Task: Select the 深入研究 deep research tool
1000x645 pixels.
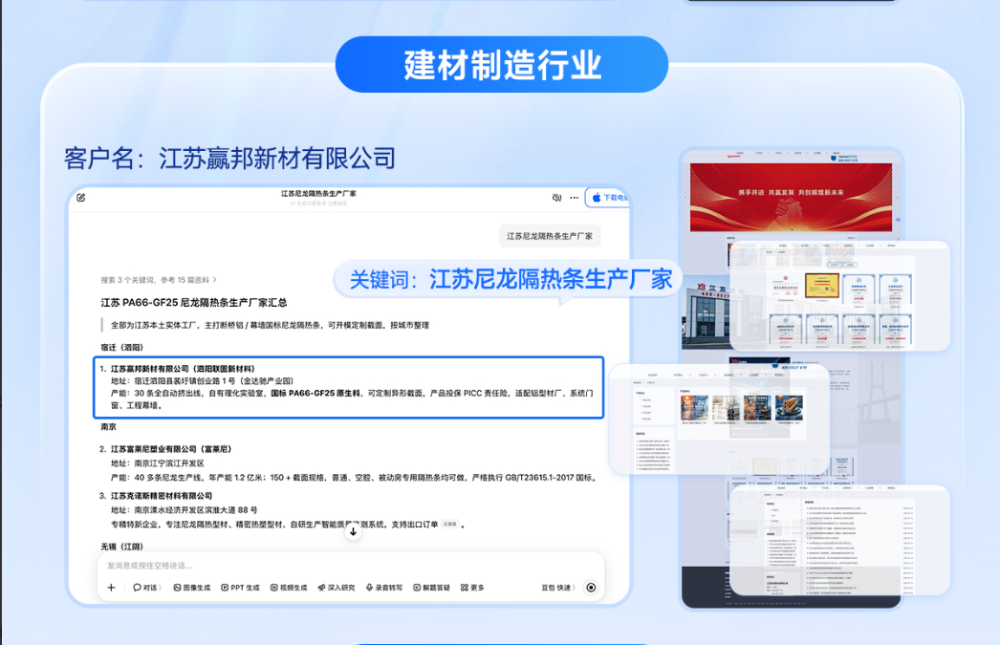Action: click(336, 588)
